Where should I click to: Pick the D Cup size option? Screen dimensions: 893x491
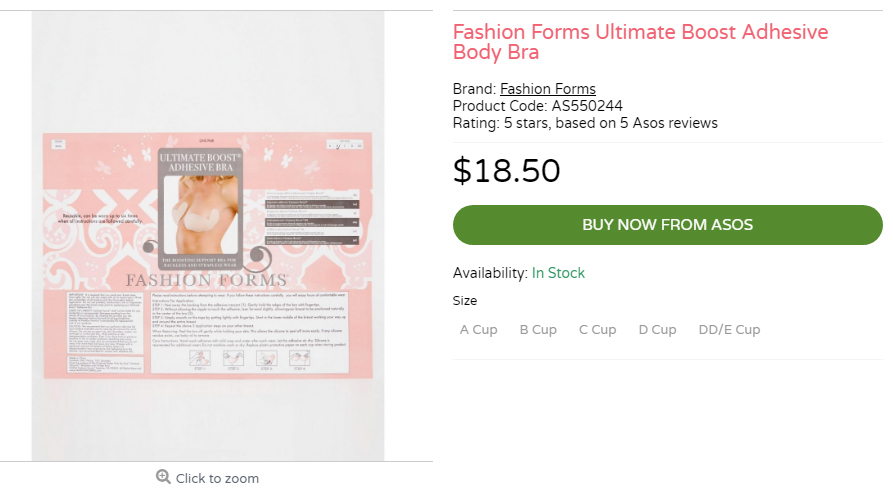pos(657,330)
